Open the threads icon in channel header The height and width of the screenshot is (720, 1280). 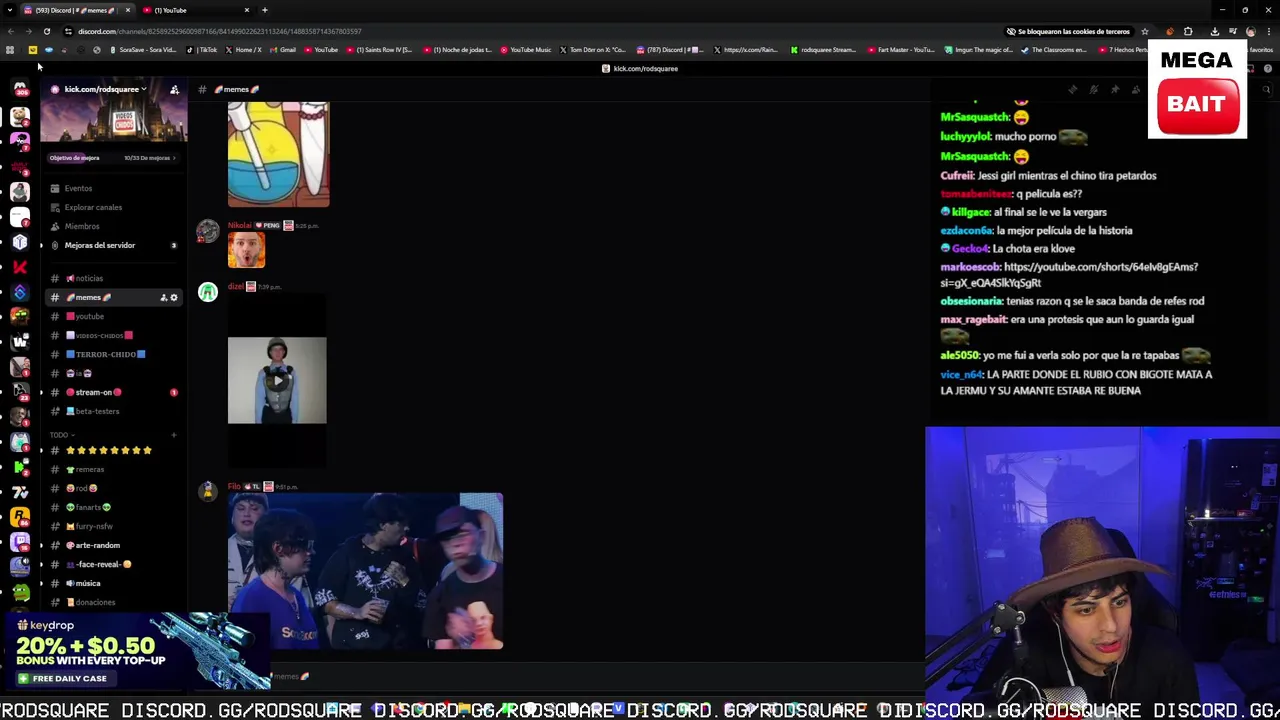(1072, 89)
